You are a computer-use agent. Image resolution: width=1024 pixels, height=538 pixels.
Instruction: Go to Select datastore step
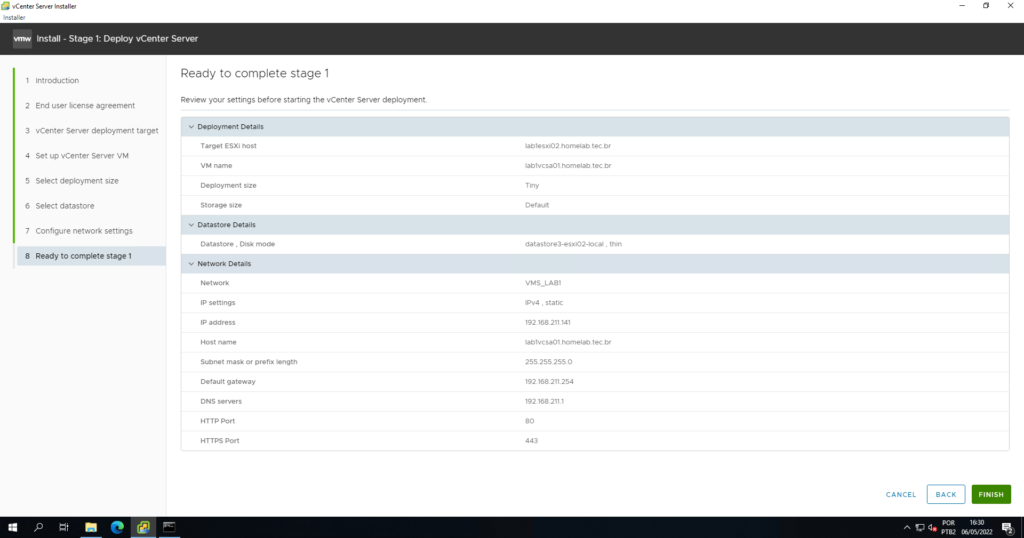[x=65, y=206]
